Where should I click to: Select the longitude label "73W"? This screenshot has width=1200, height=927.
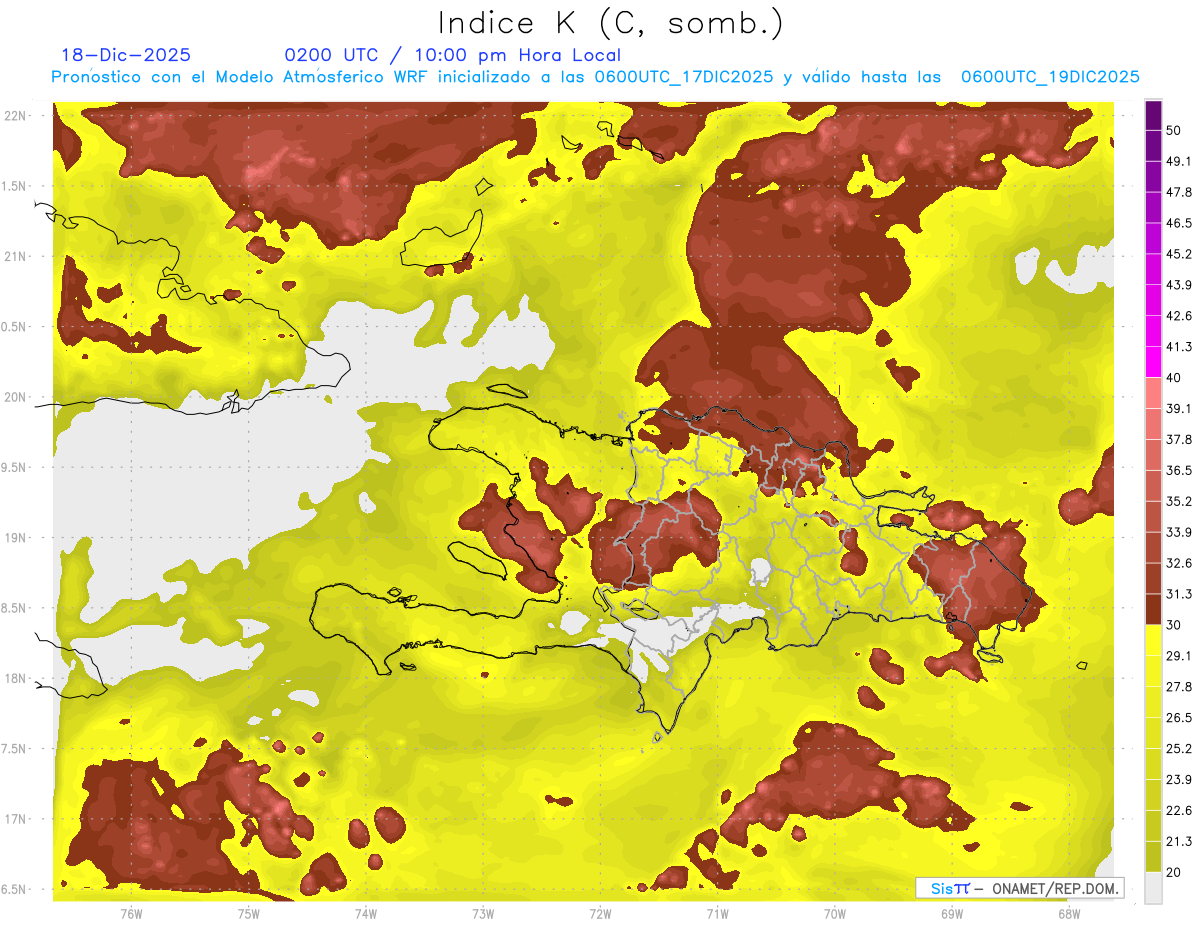pos(483,914)
